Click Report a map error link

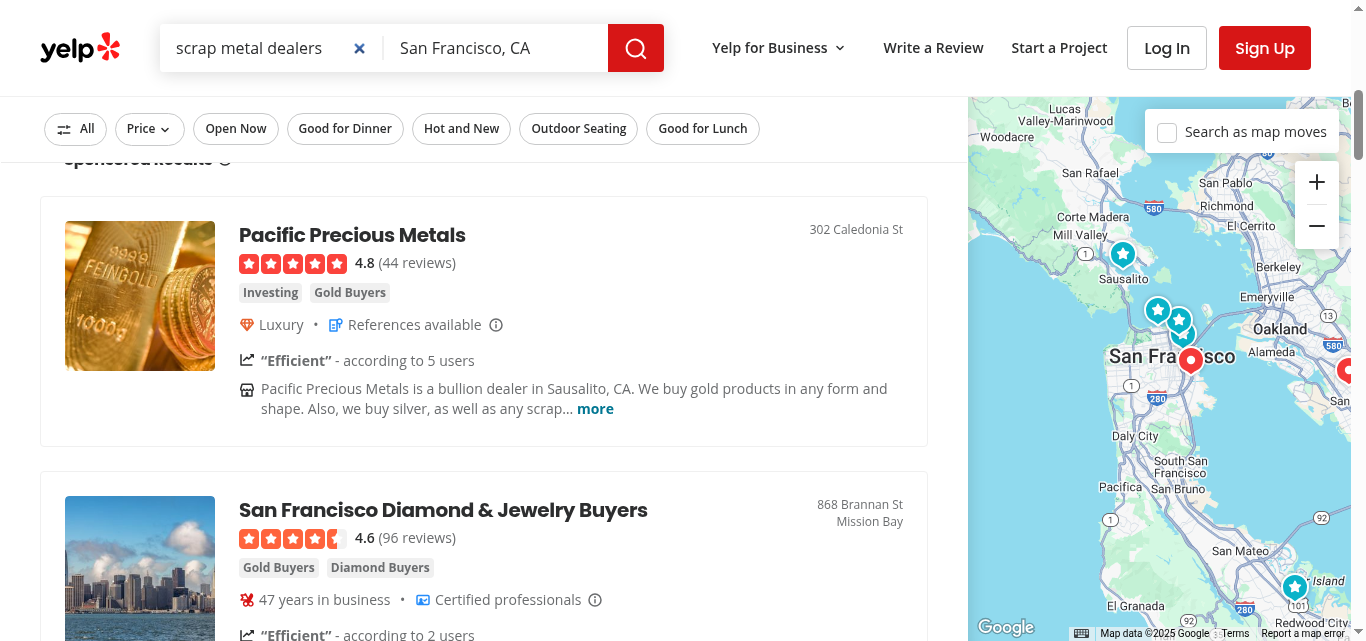pyautogui.click(x=1303, y=633)
